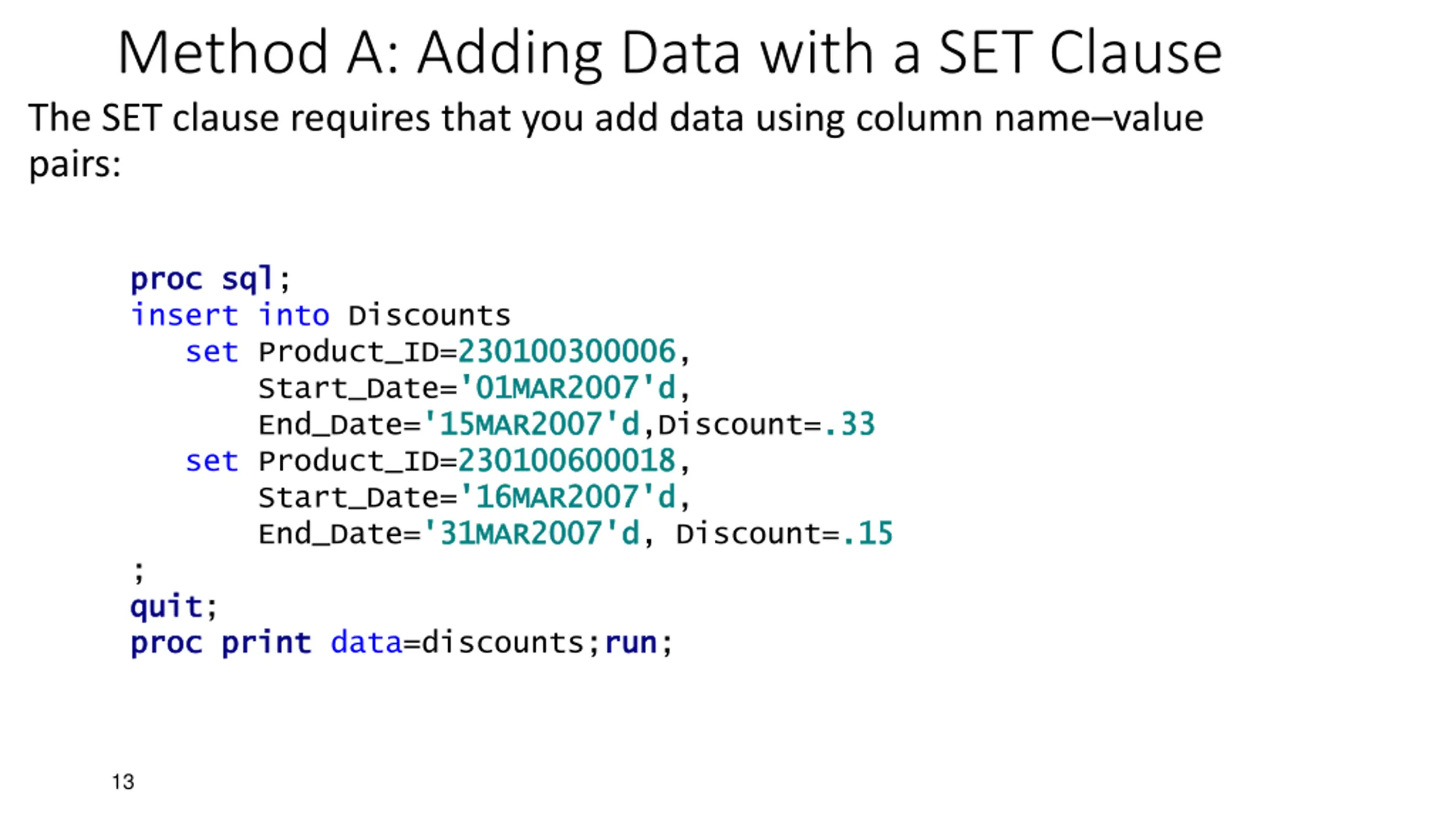Click the table name 'Discounts'
The width and height of the screenshot is (1456, 819).
429,315
